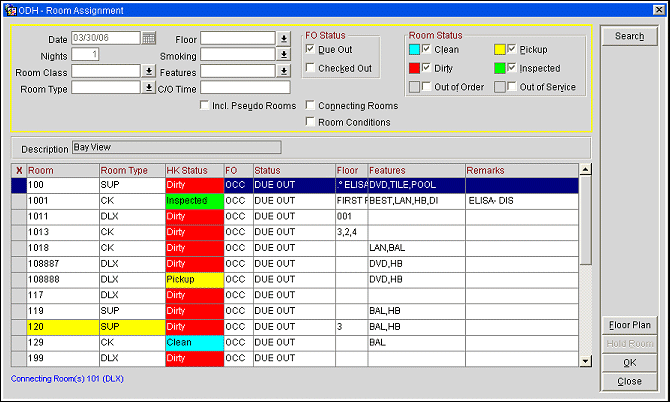This screenshot has height=402, width=670.
Task: Click the OK button
Action: (x=629, y=363)
